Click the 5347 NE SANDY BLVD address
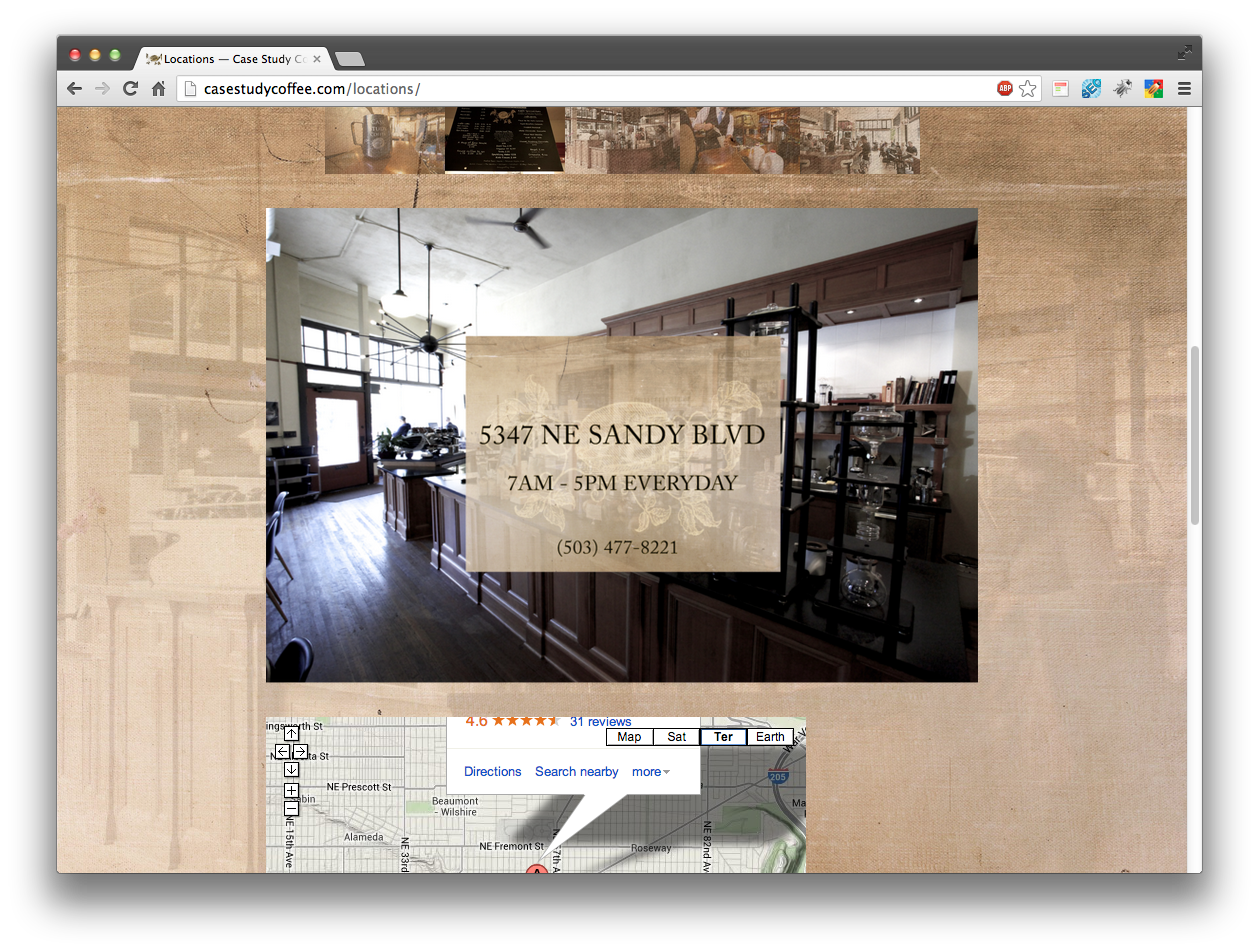Screen dimensions: 1259x952 (x=622, y=435)
